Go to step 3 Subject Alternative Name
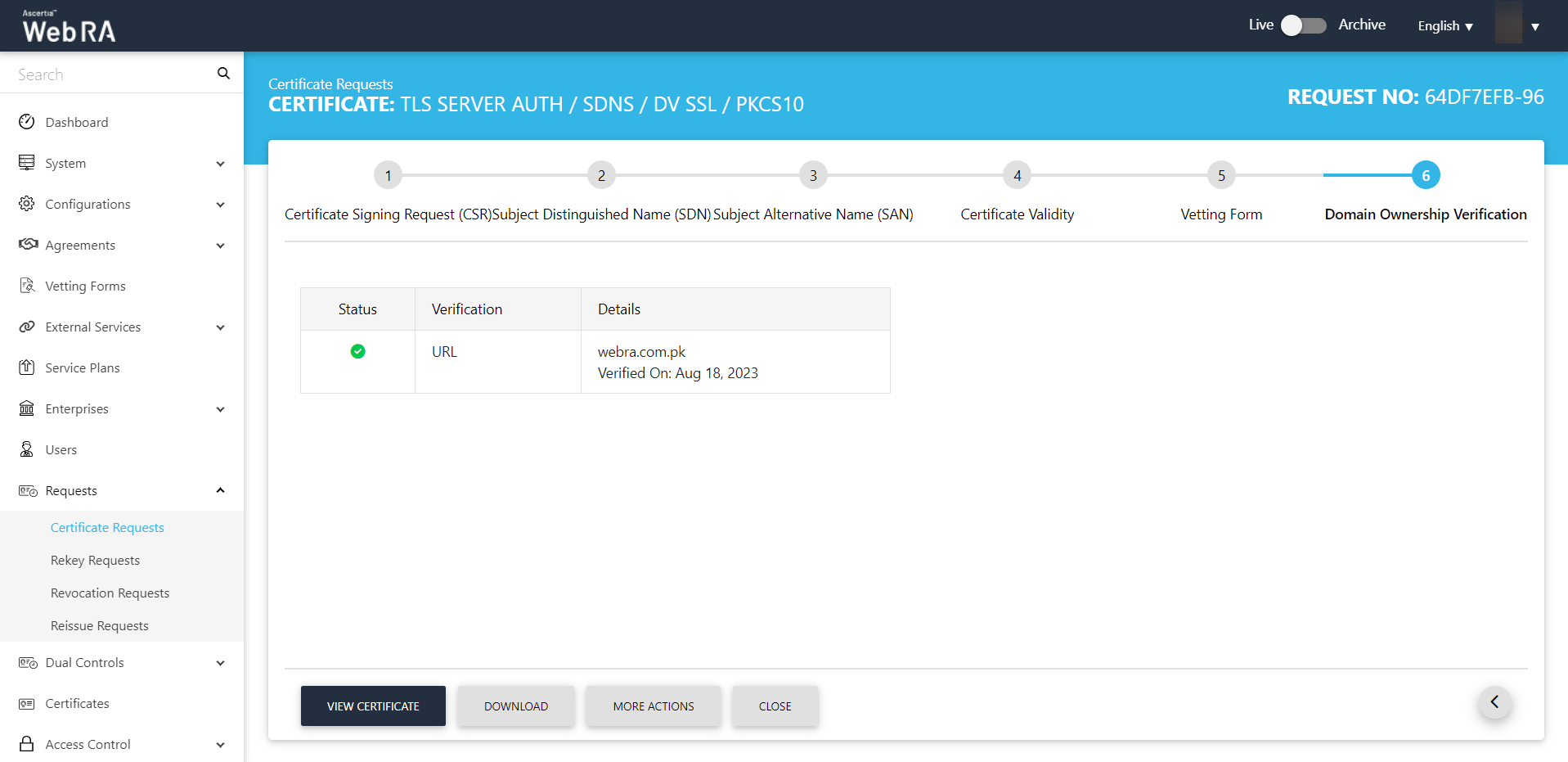This screenshot has height=762, width=1568. (813, 175)
